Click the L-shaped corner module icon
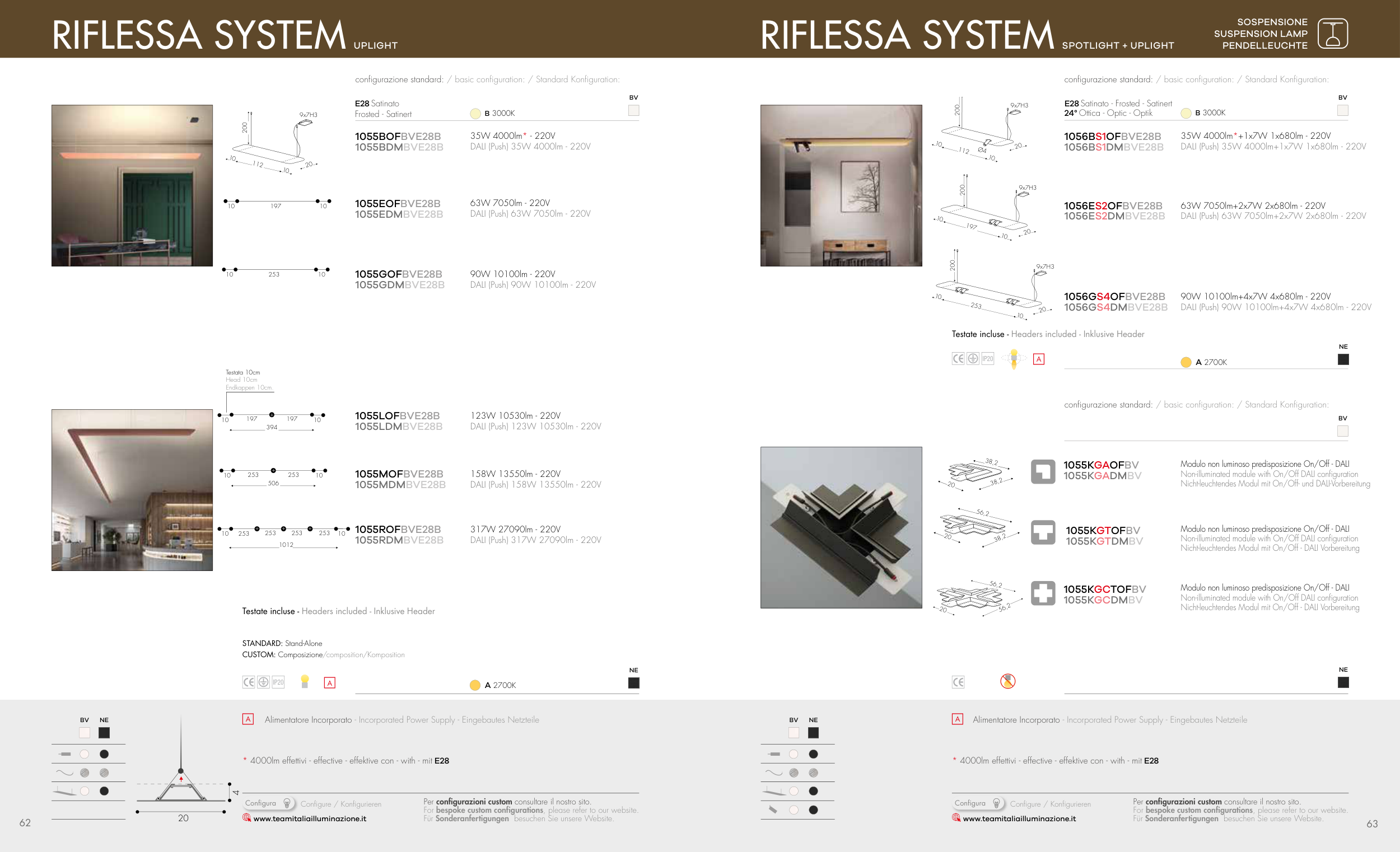1400x852 pixels. [1043, 471]
